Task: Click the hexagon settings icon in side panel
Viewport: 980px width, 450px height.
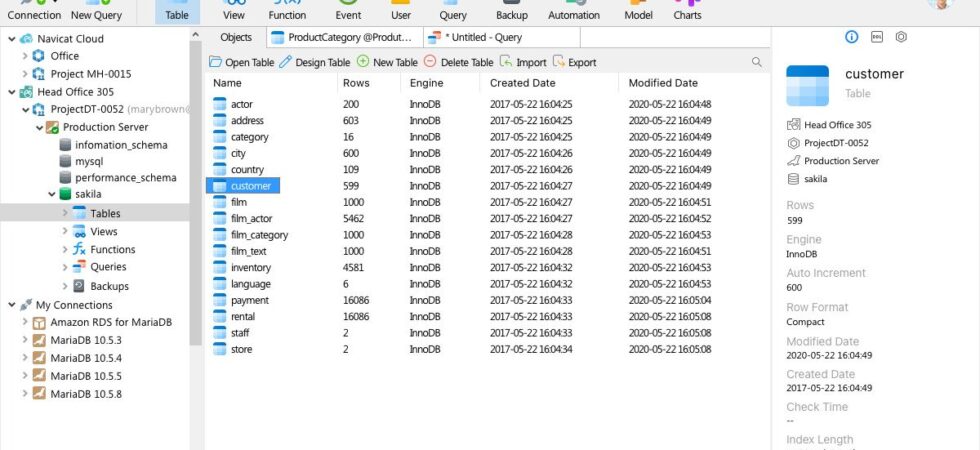Action: click(901, 37)
